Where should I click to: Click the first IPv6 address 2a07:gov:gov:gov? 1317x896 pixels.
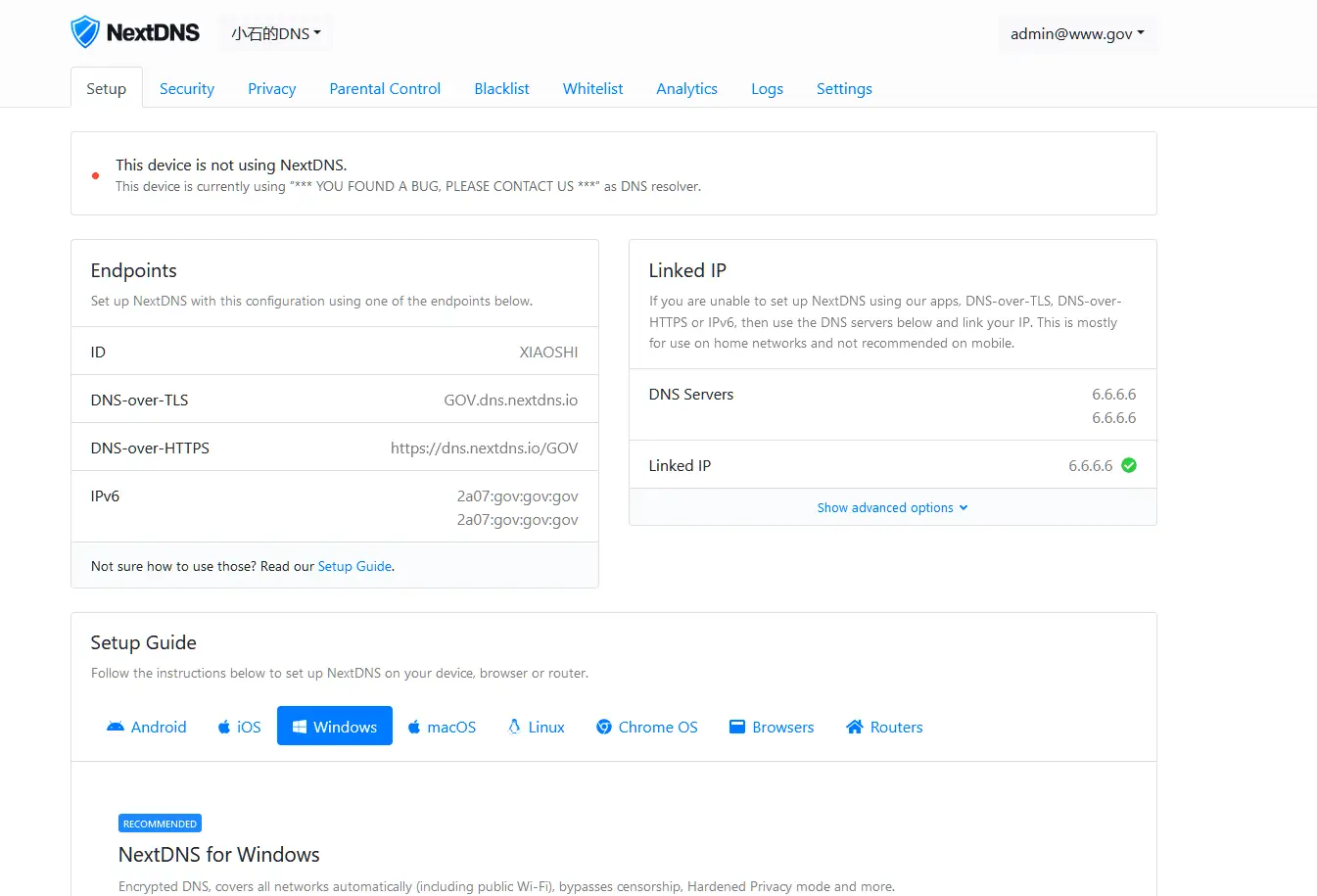[x=518, y=495]
